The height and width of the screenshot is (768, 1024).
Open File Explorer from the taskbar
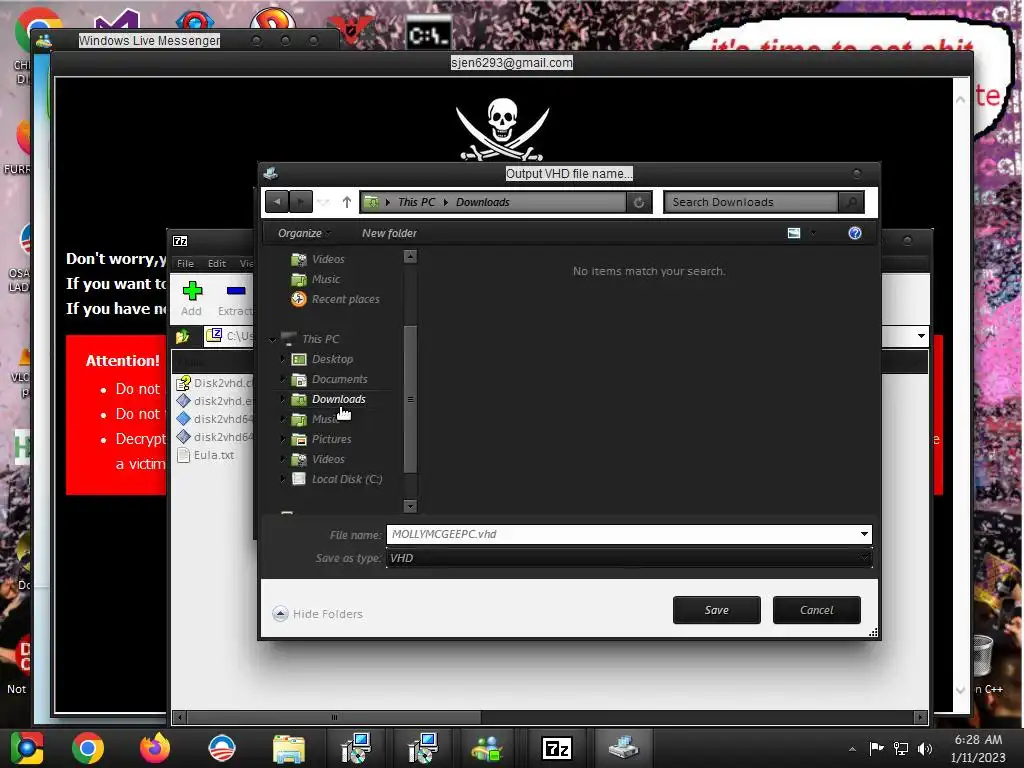(289, 748)
